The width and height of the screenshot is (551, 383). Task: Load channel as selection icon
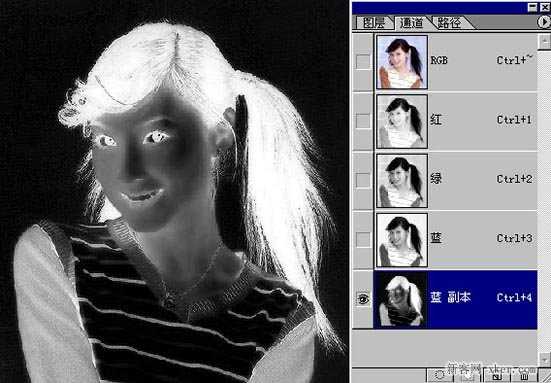[x=440, y=375]
